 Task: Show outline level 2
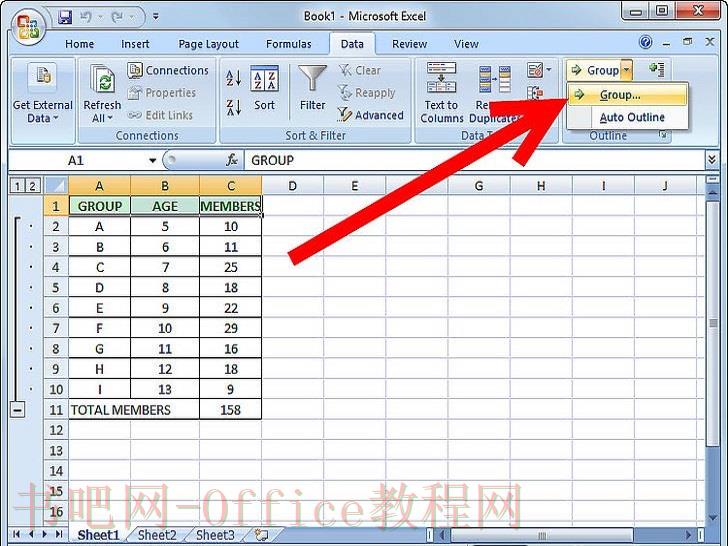coord(32,186)
